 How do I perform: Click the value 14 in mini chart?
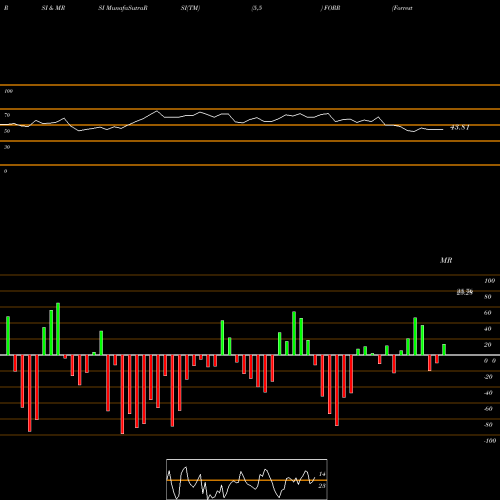(x=322, y=474)
